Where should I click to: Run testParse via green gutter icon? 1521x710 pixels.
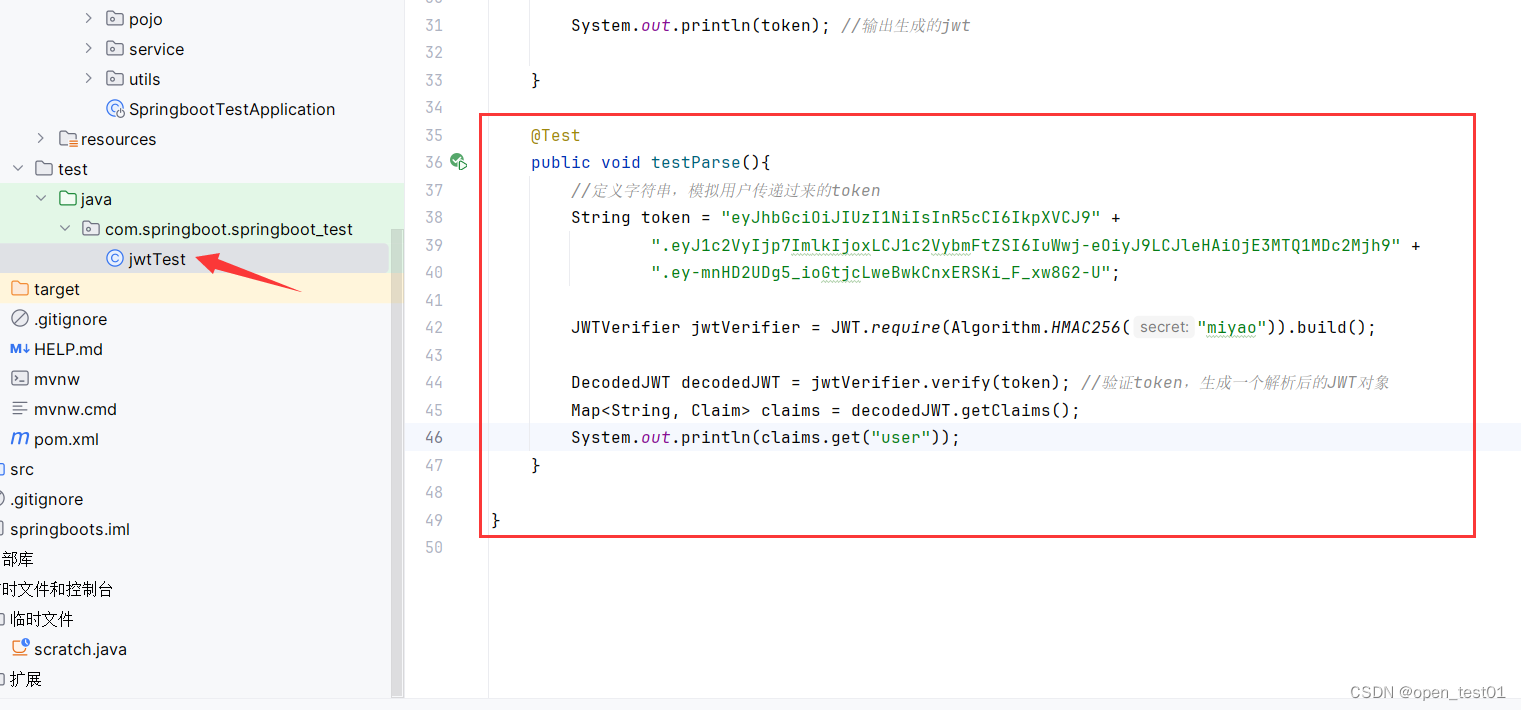(x=458, y=160)
